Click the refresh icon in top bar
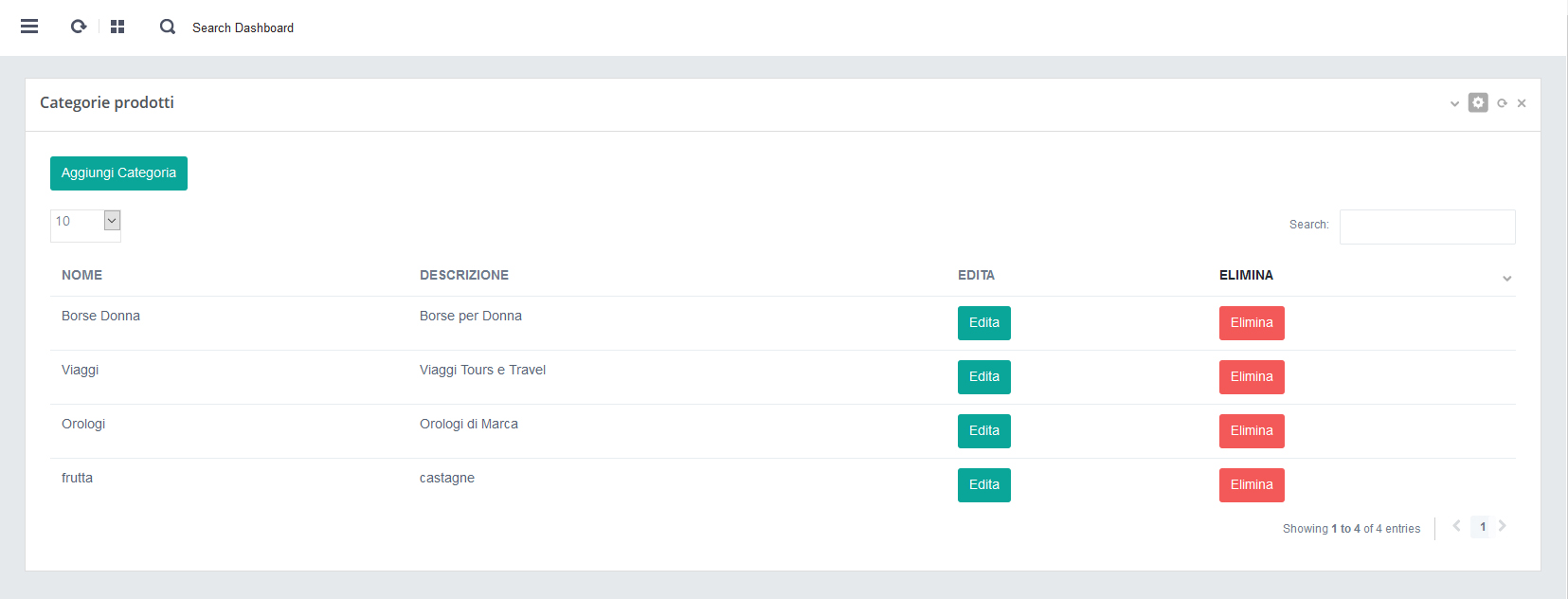The image size is (1568, 599). (79, 27)
